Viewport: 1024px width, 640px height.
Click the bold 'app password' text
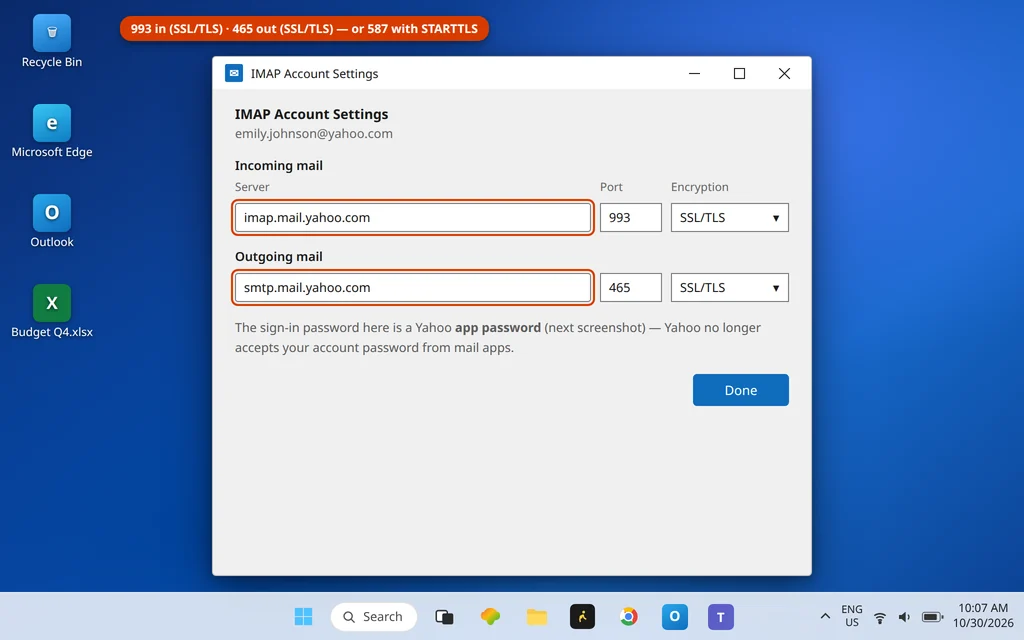[x=498, y=328]
